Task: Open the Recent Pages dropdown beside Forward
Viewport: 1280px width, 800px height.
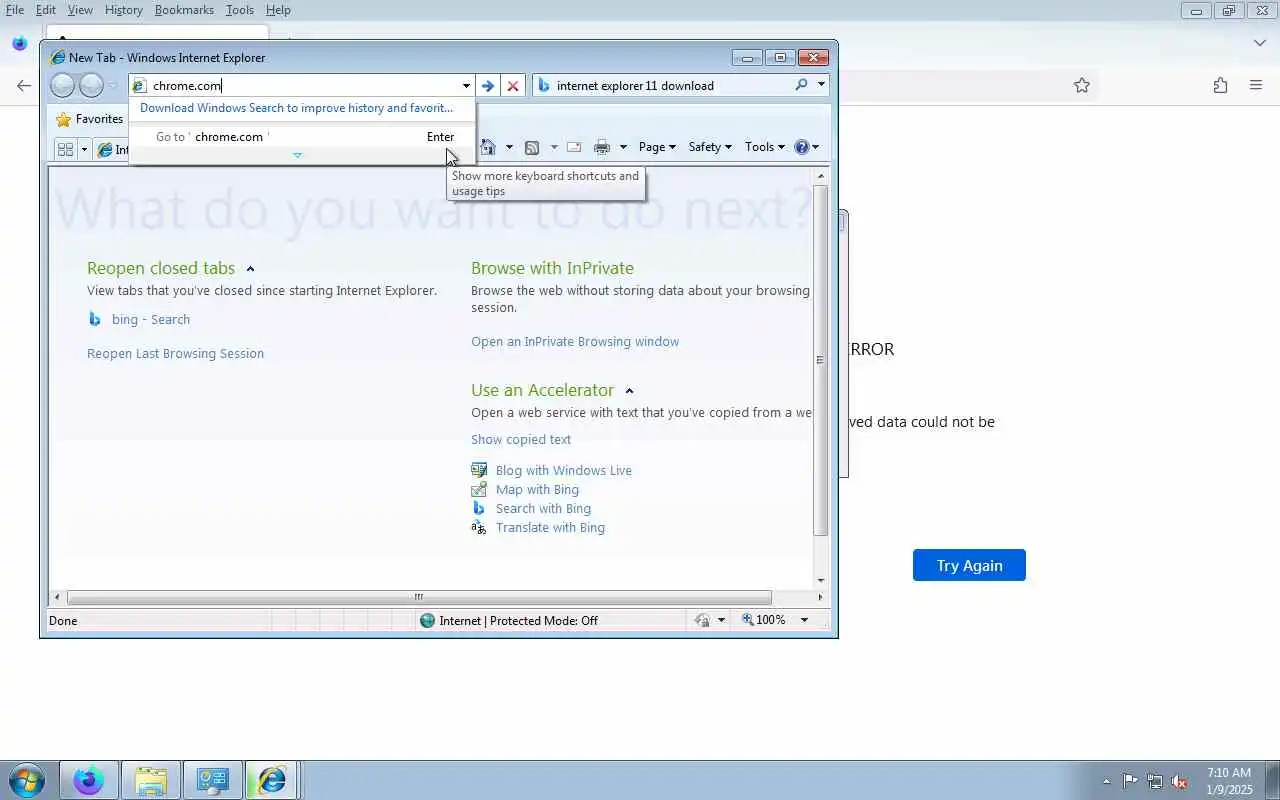Action: tap(112, 86)
